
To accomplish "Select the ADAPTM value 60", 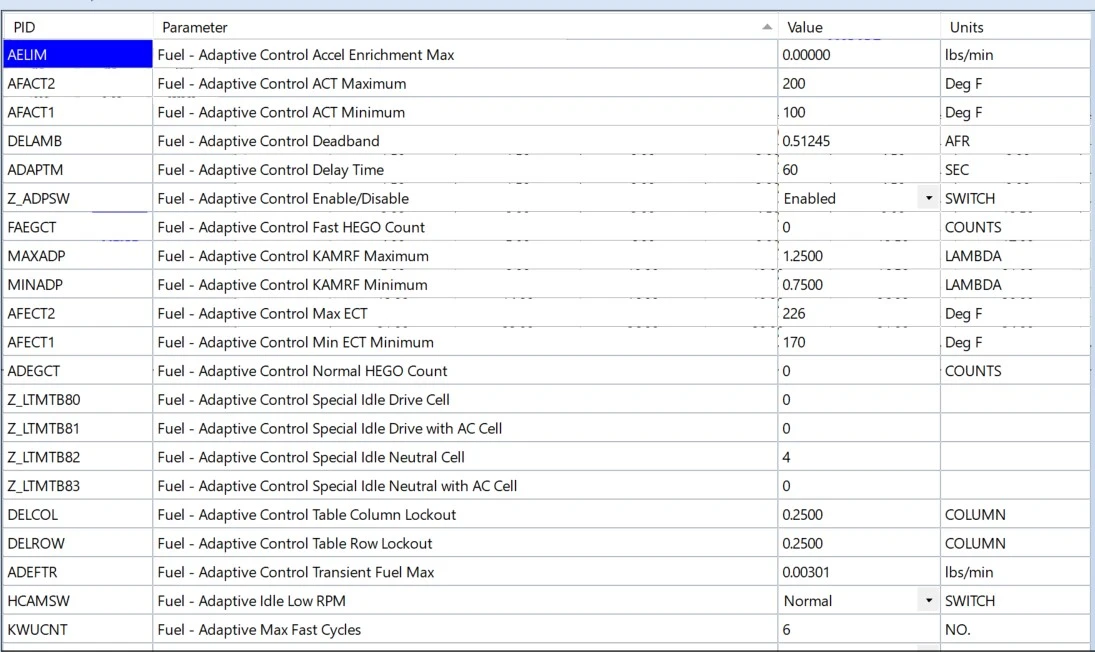I will [x=859, y=170].
